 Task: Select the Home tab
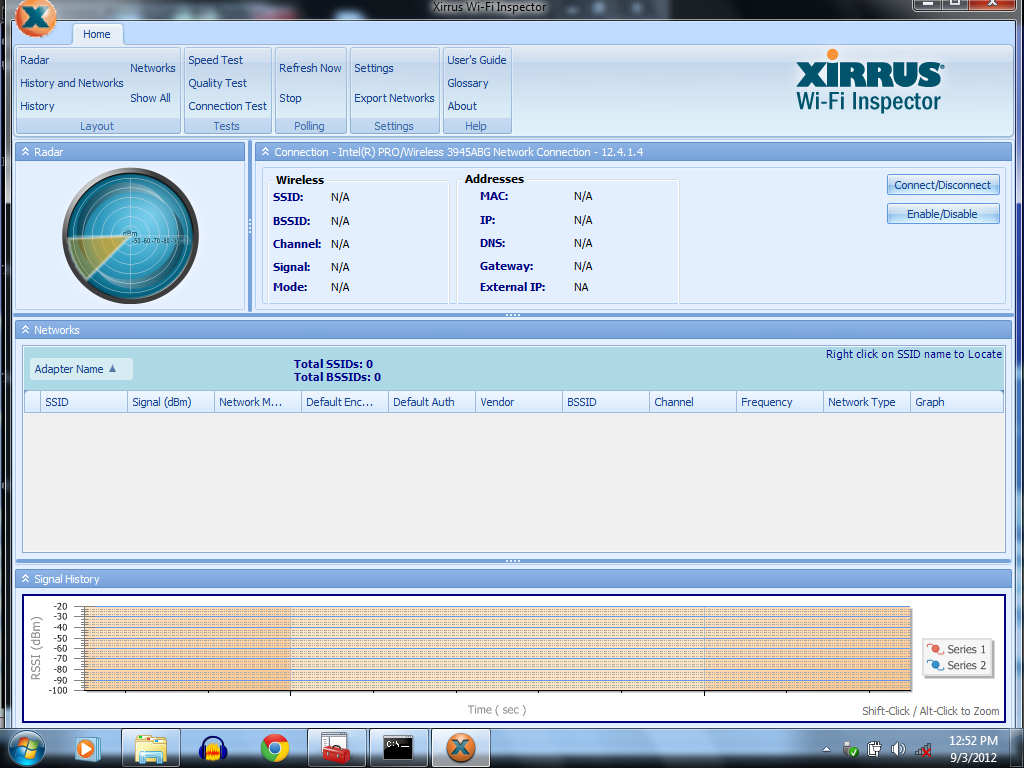(97, 33)
